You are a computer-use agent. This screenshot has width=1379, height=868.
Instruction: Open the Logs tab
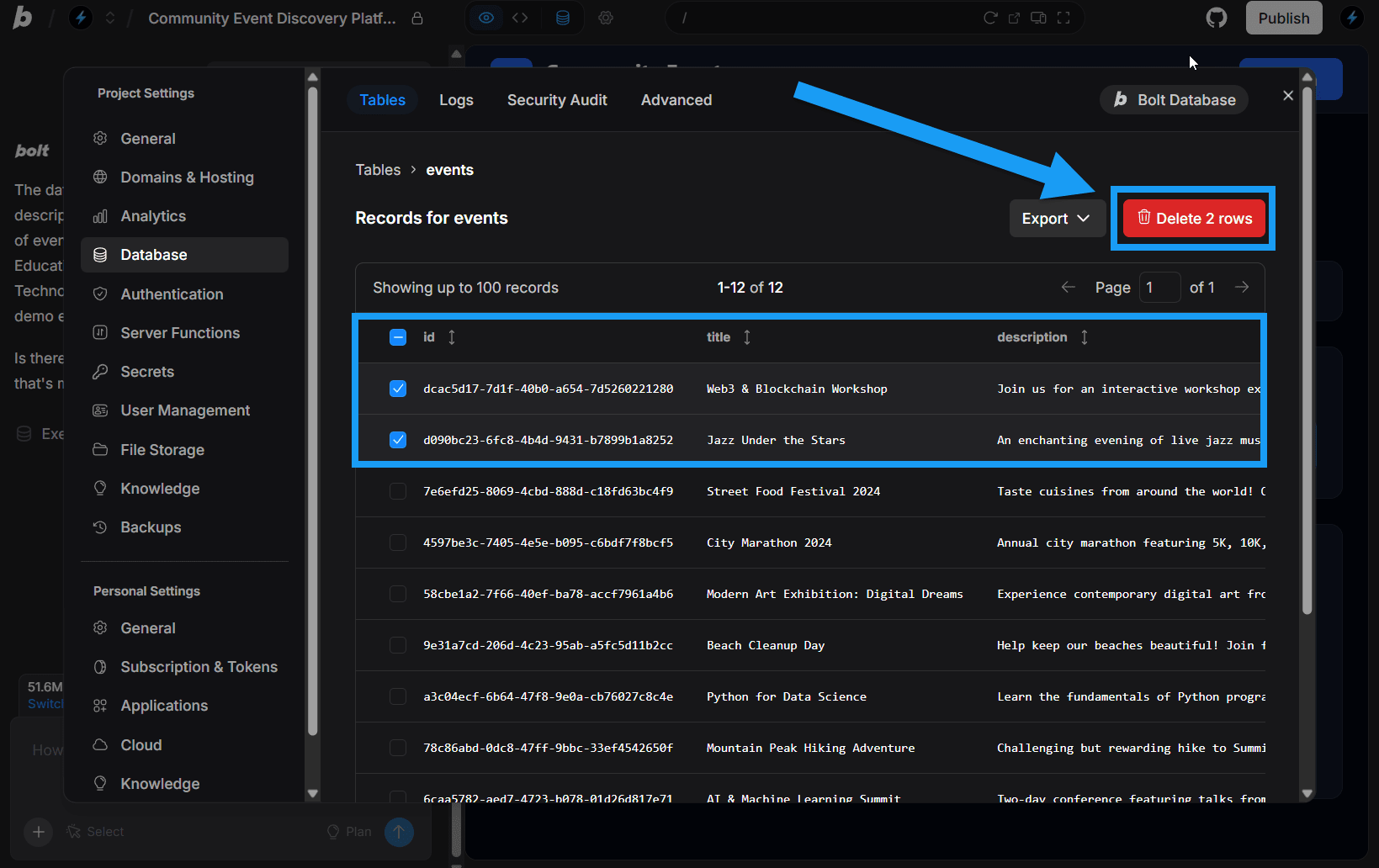[x=455, y=99]
